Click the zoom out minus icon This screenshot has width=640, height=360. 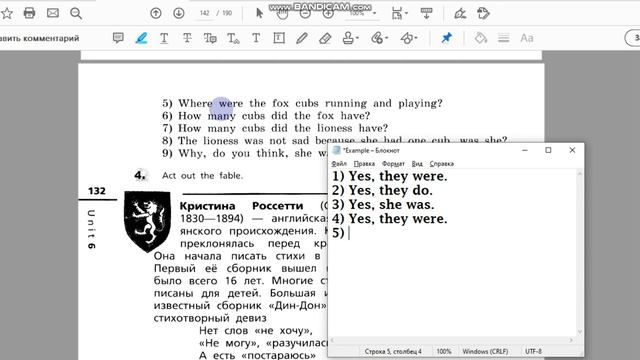tap(305, 14)
